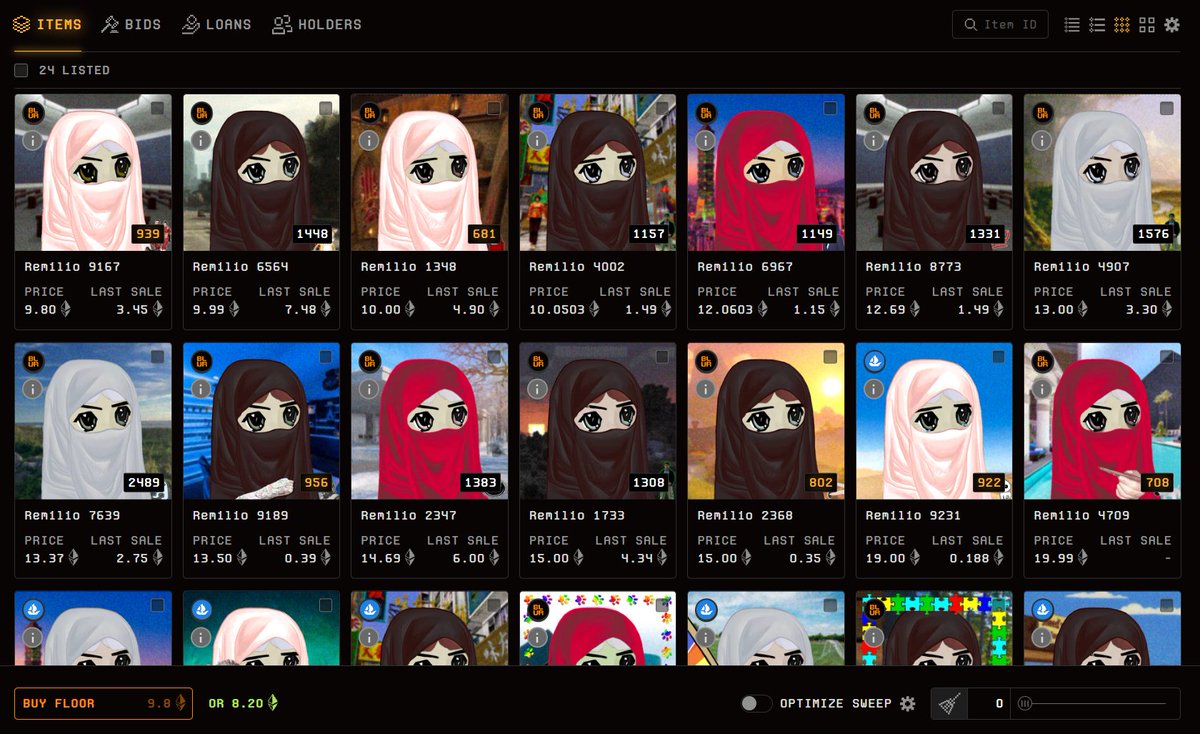
Task: Click info icon on Remilio 6967
Action: 705,140
